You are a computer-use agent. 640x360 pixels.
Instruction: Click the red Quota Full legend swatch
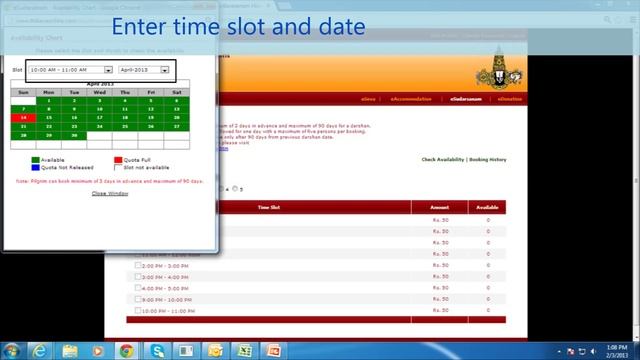pyautogui.click(x=118, y=160)
